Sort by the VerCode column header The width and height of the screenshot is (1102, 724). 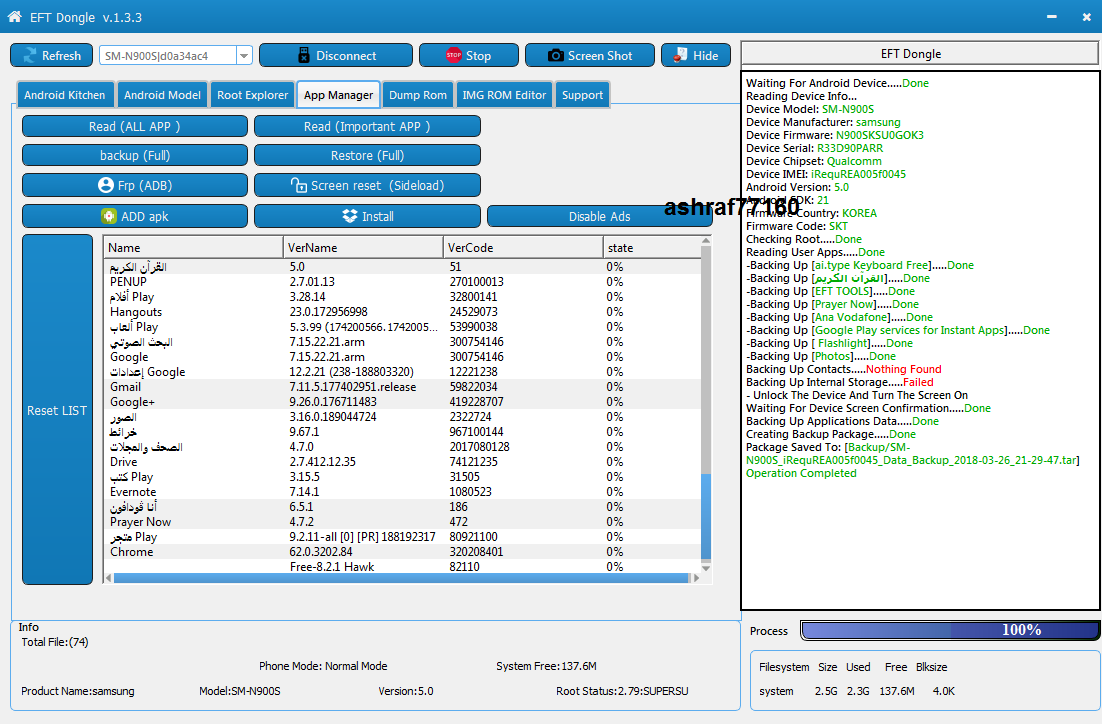pos(523,247)
